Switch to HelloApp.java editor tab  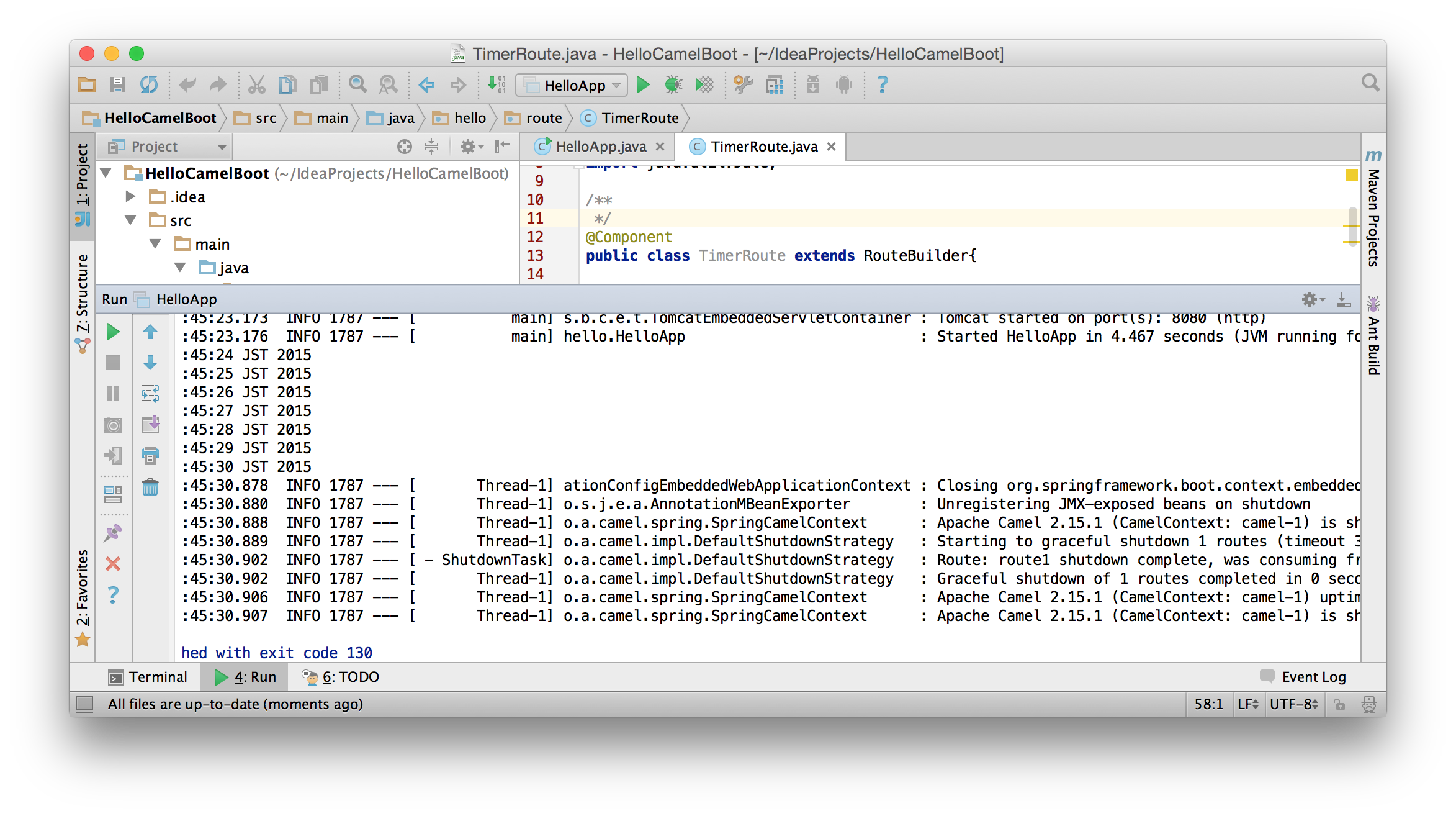point(600,147)
